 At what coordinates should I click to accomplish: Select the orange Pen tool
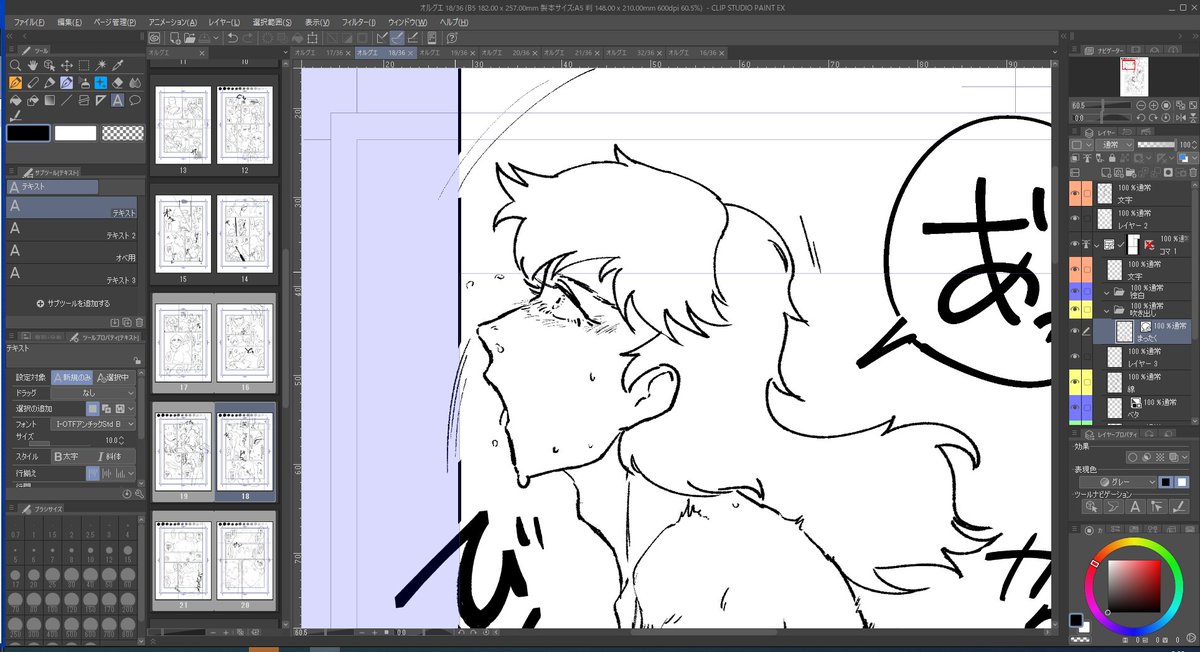pos(15,83)
